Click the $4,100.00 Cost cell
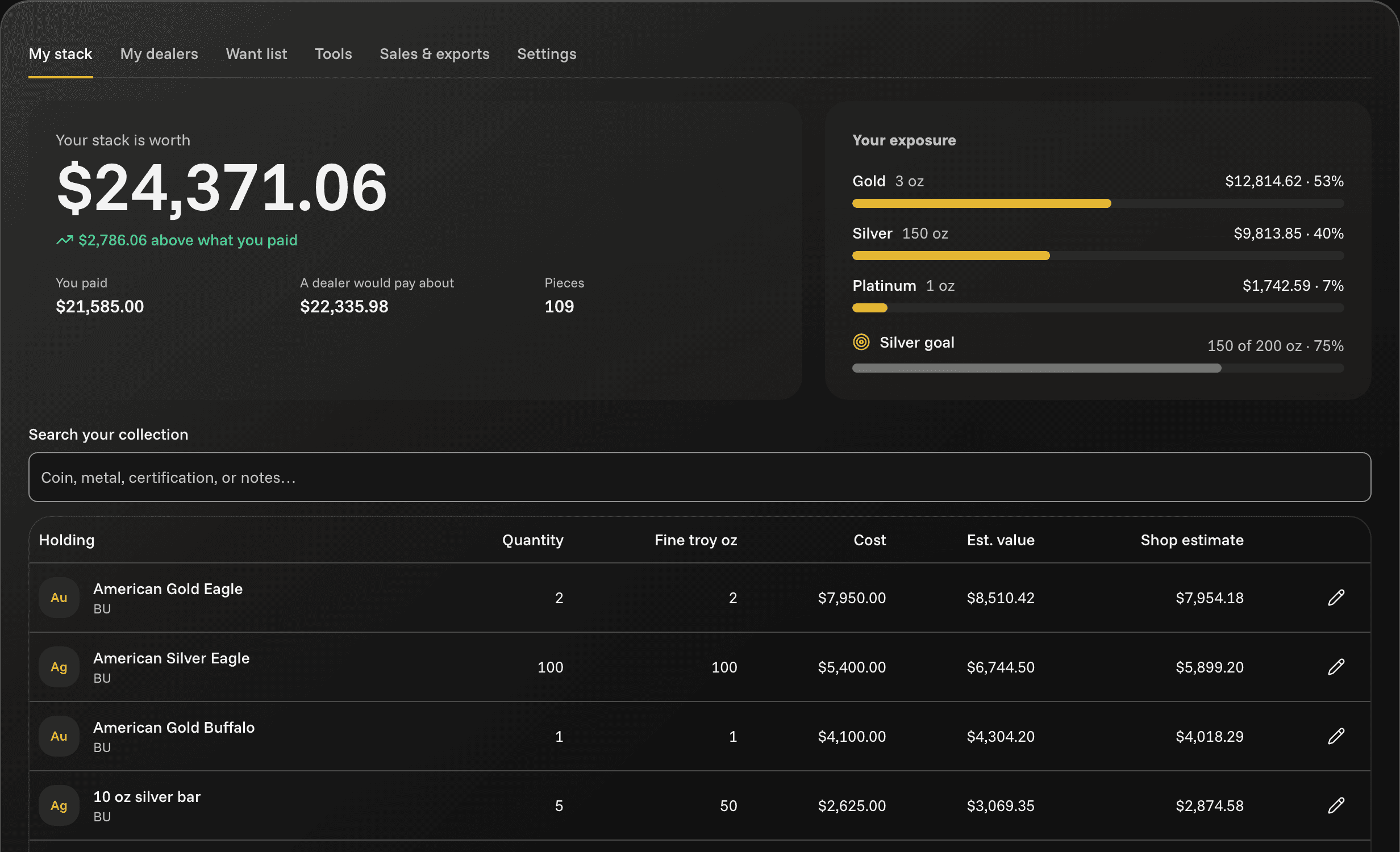The image size is (1400, 852). (x=852, y=736)
